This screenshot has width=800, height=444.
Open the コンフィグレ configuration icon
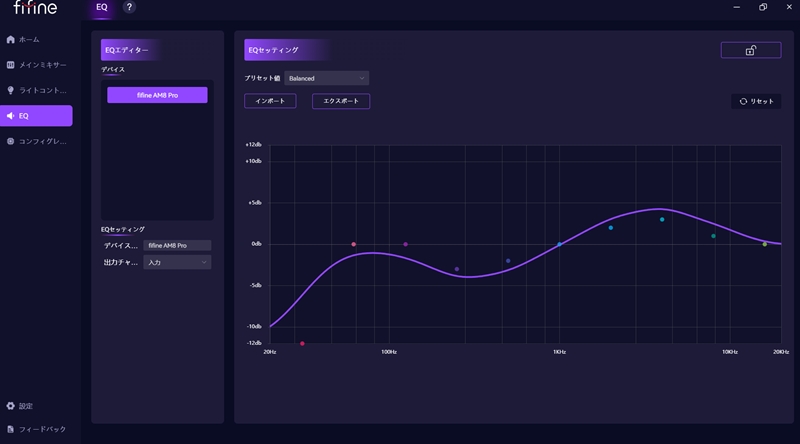tap(10, 141)
